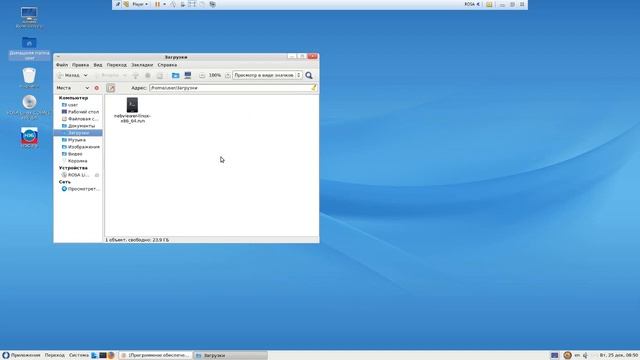Screen dimensions: 640x360
Task: Click the clock in the panel
Action: (618, 356)
